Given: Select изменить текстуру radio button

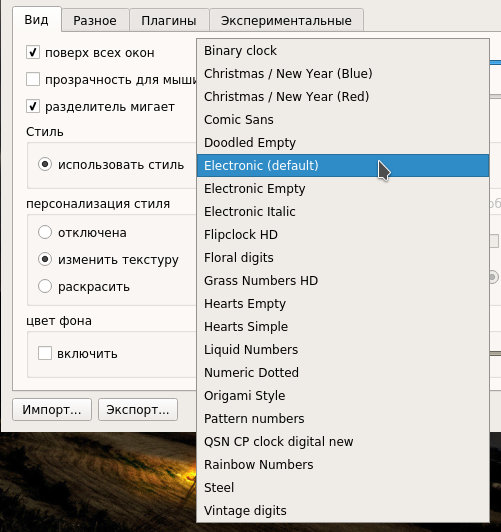Looking at the screenshot, I should (x=45, y=259).
